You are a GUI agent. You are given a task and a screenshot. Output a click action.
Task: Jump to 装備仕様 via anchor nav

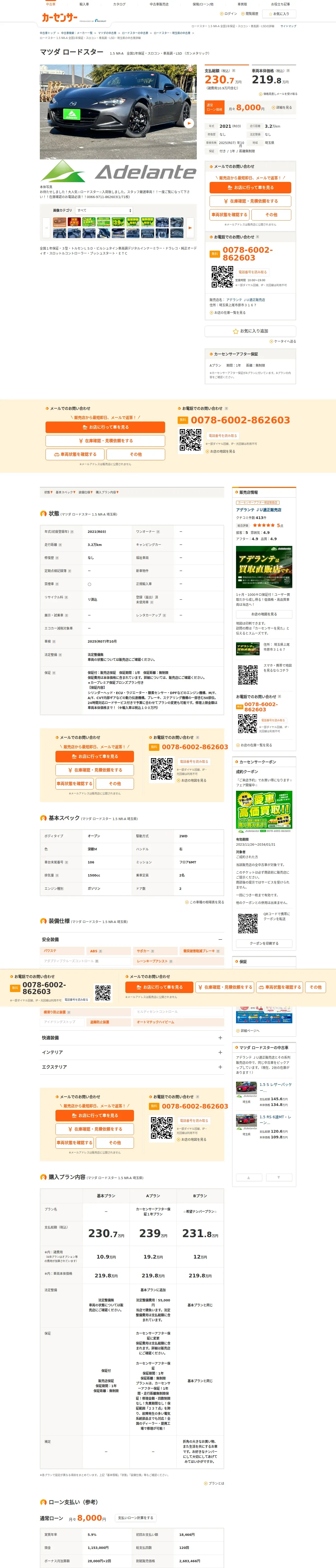pos(85,492)
